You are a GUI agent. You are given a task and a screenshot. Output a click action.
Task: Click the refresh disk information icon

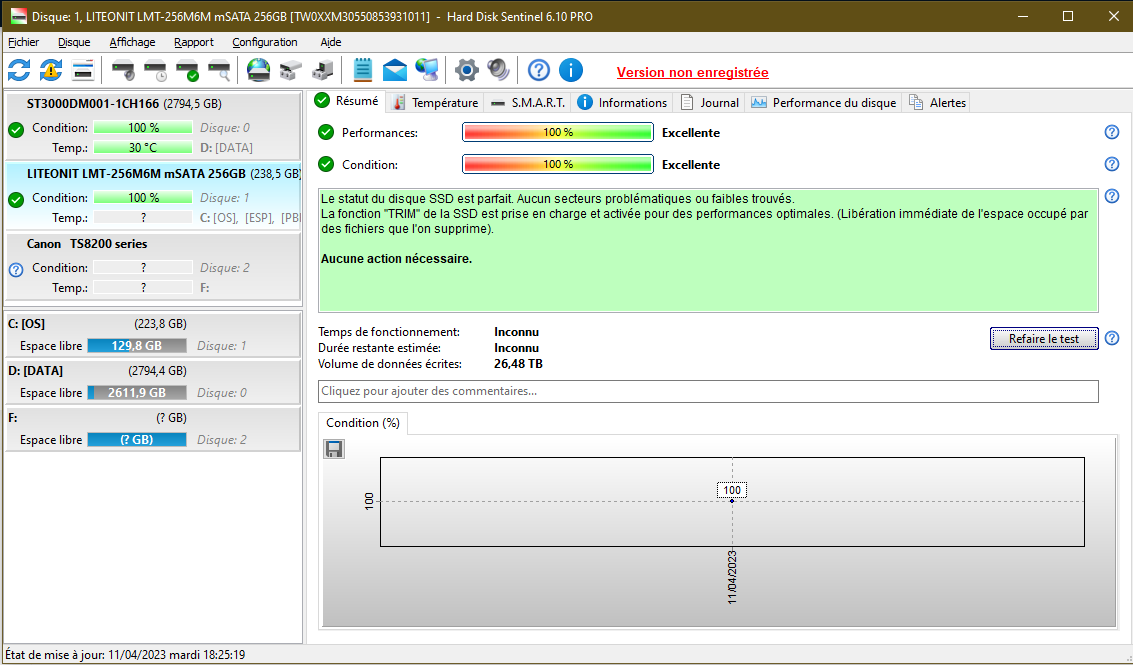click(19, 70)
